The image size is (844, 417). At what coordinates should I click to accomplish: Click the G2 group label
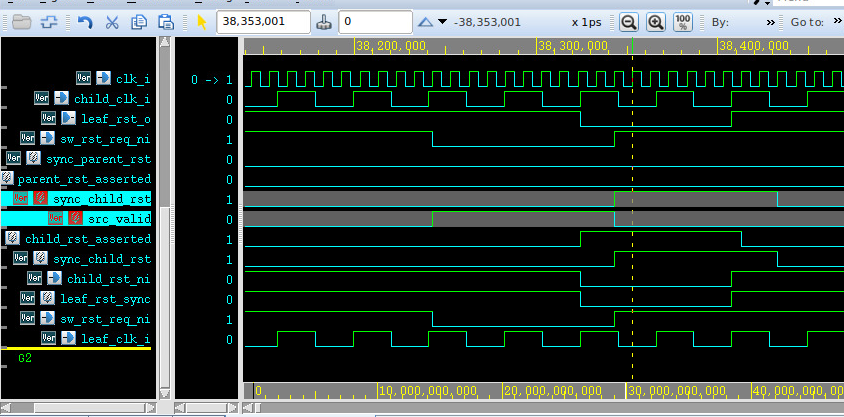tap(25, 358)
